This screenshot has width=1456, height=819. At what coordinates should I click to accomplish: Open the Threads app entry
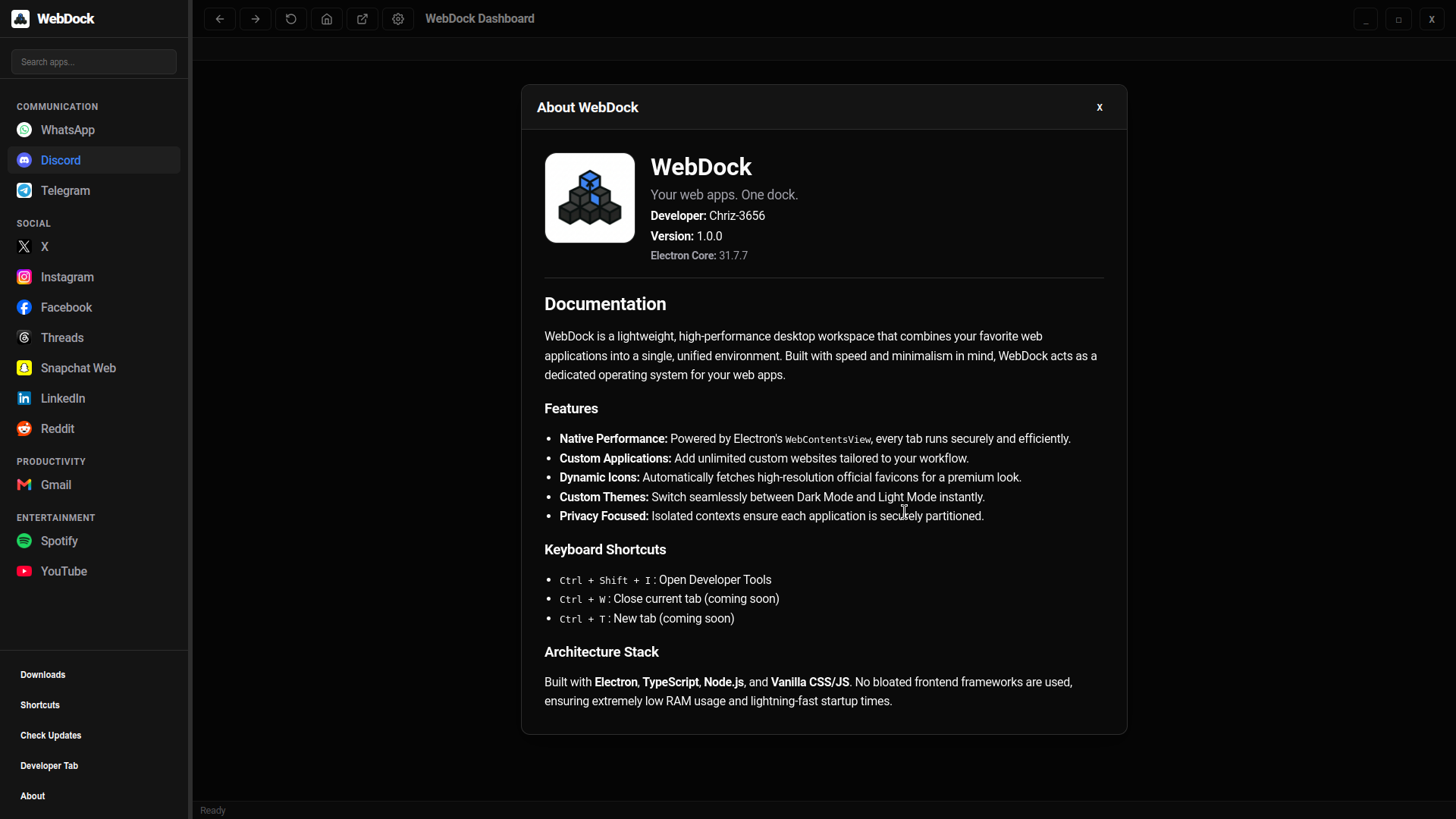click(94, 337)
